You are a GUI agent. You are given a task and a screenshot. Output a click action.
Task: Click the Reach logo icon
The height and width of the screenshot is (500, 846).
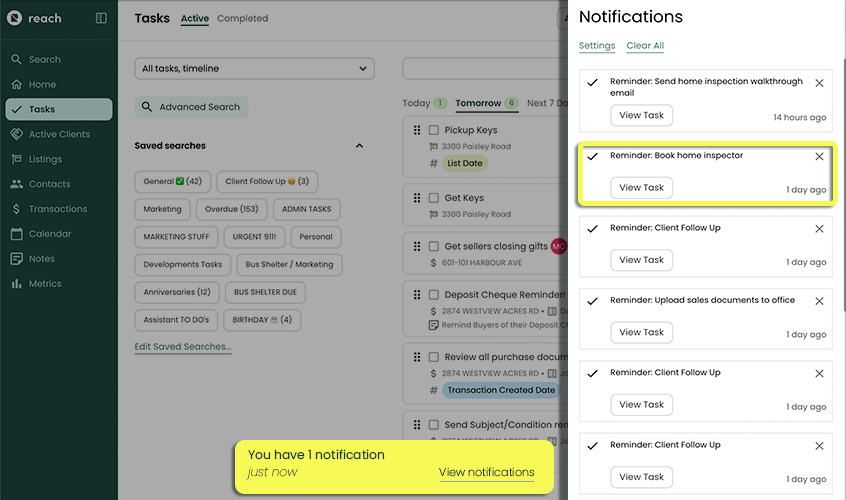[14, 18]
